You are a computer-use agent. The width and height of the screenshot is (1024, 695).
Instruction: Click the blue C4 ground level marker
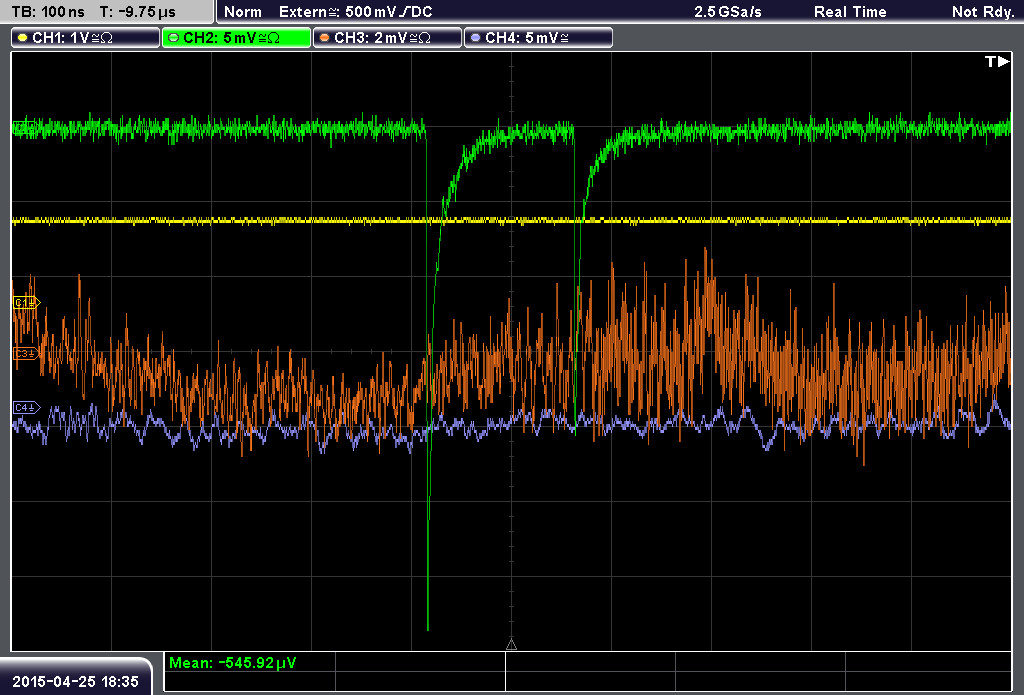(27, 408)
